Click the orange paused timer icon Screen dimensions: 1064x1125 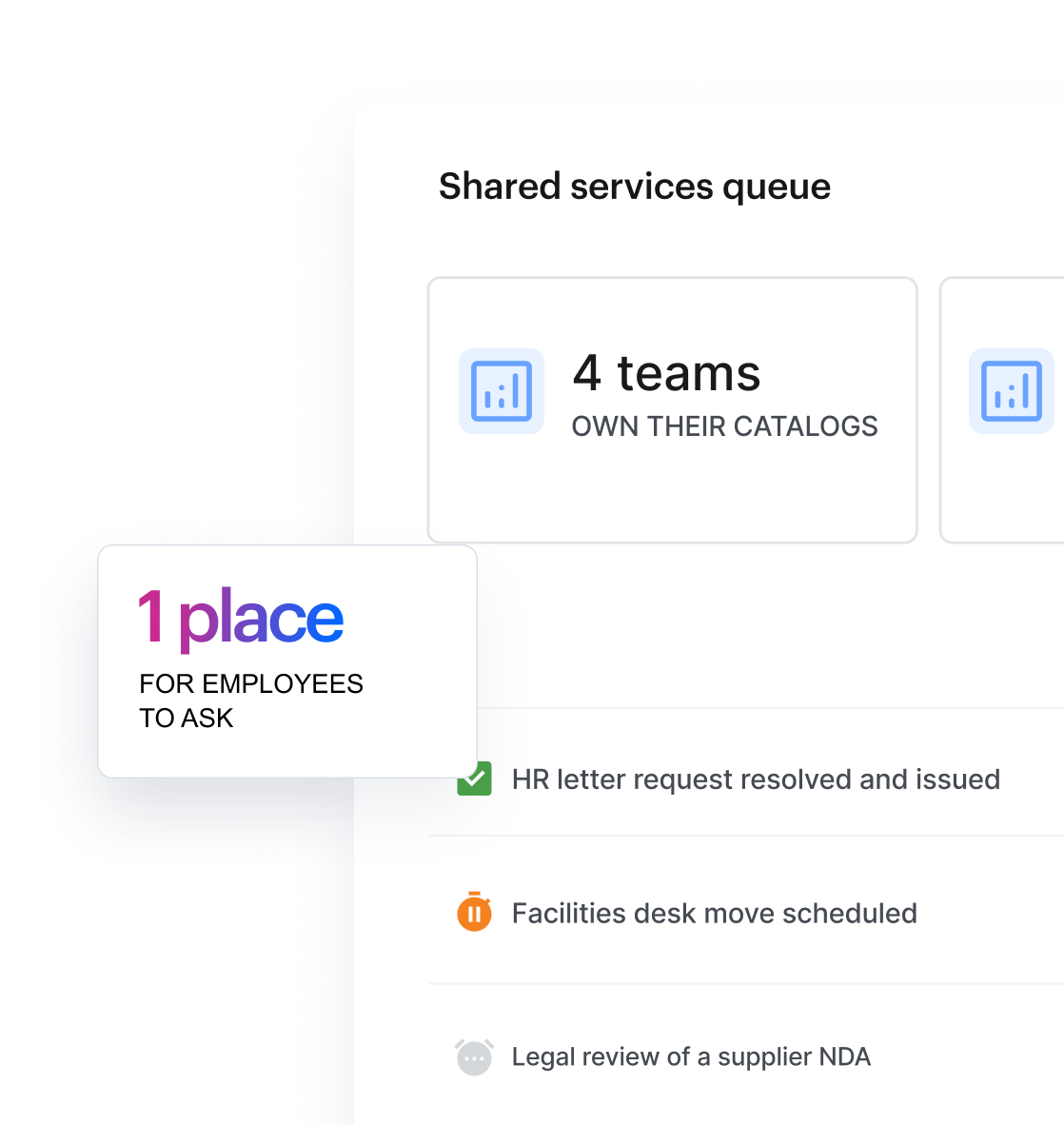click(x=474, y=912)
